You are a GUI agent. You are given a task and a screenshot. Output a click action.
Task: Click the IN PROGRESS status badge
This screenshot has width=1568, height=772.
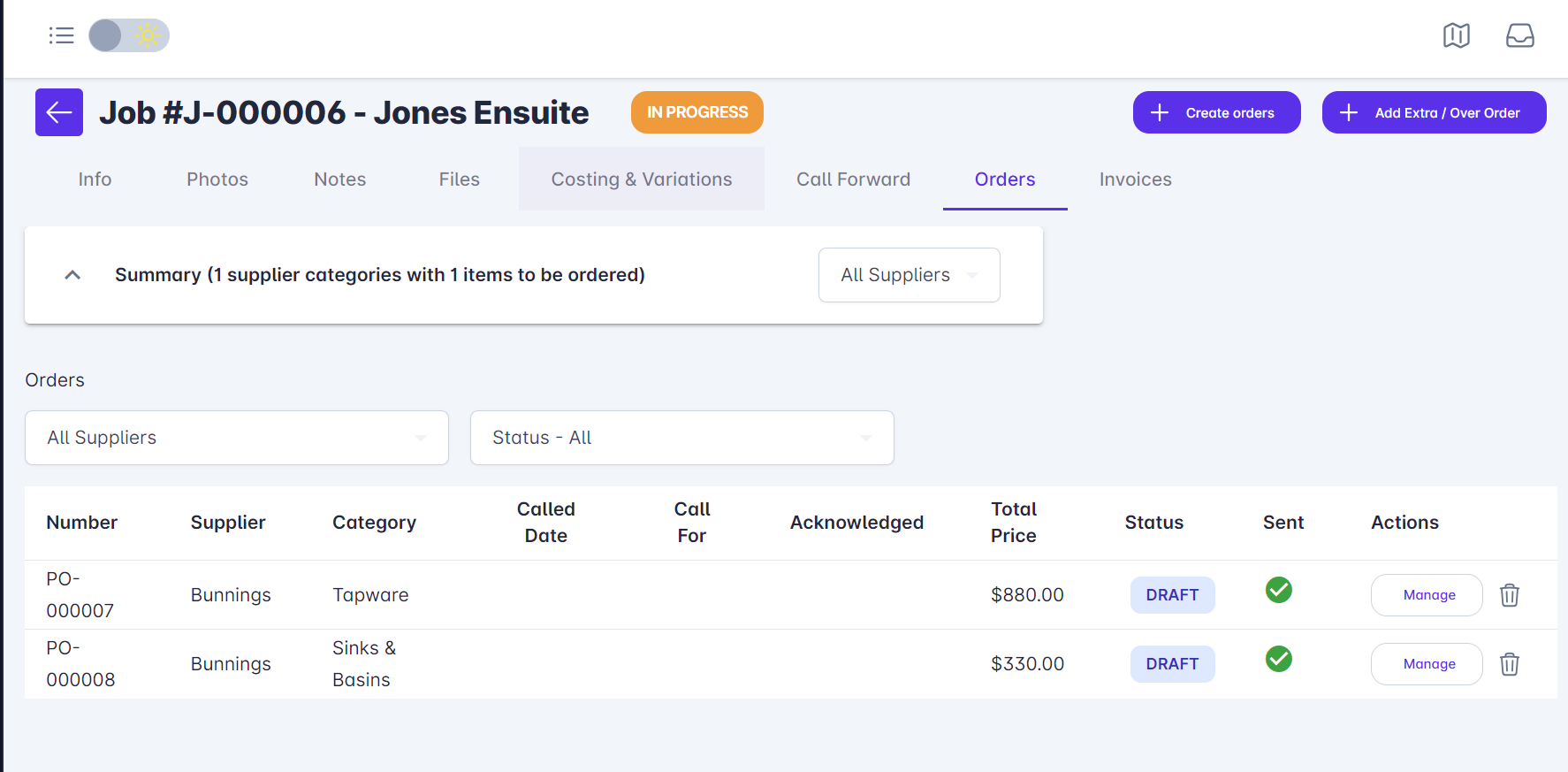[696, 112]
